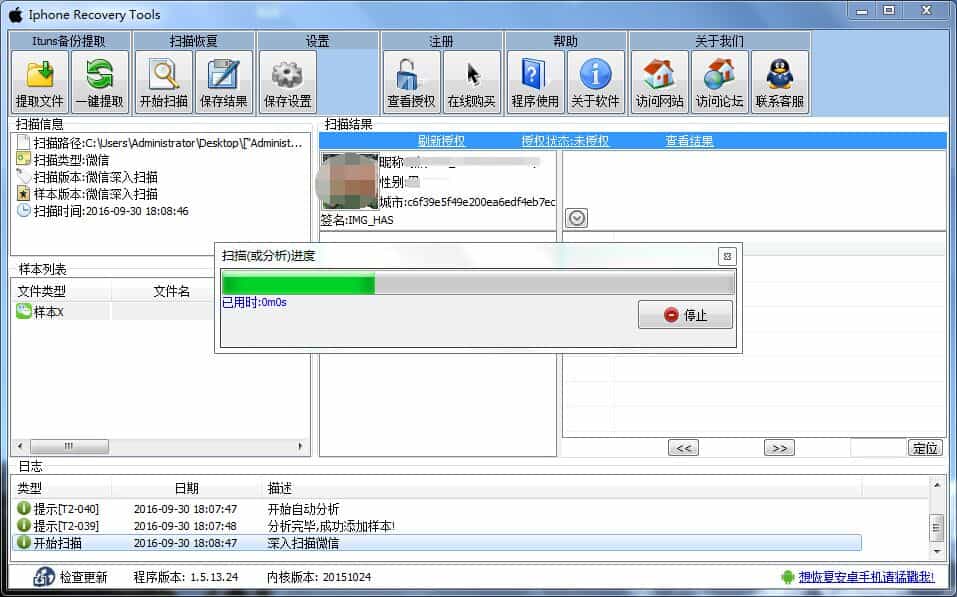Click the 扫描版本:微信深入扫描 line
Viewport: 957px width, 597px height.
pyautogui.click(x=87, y=177)
